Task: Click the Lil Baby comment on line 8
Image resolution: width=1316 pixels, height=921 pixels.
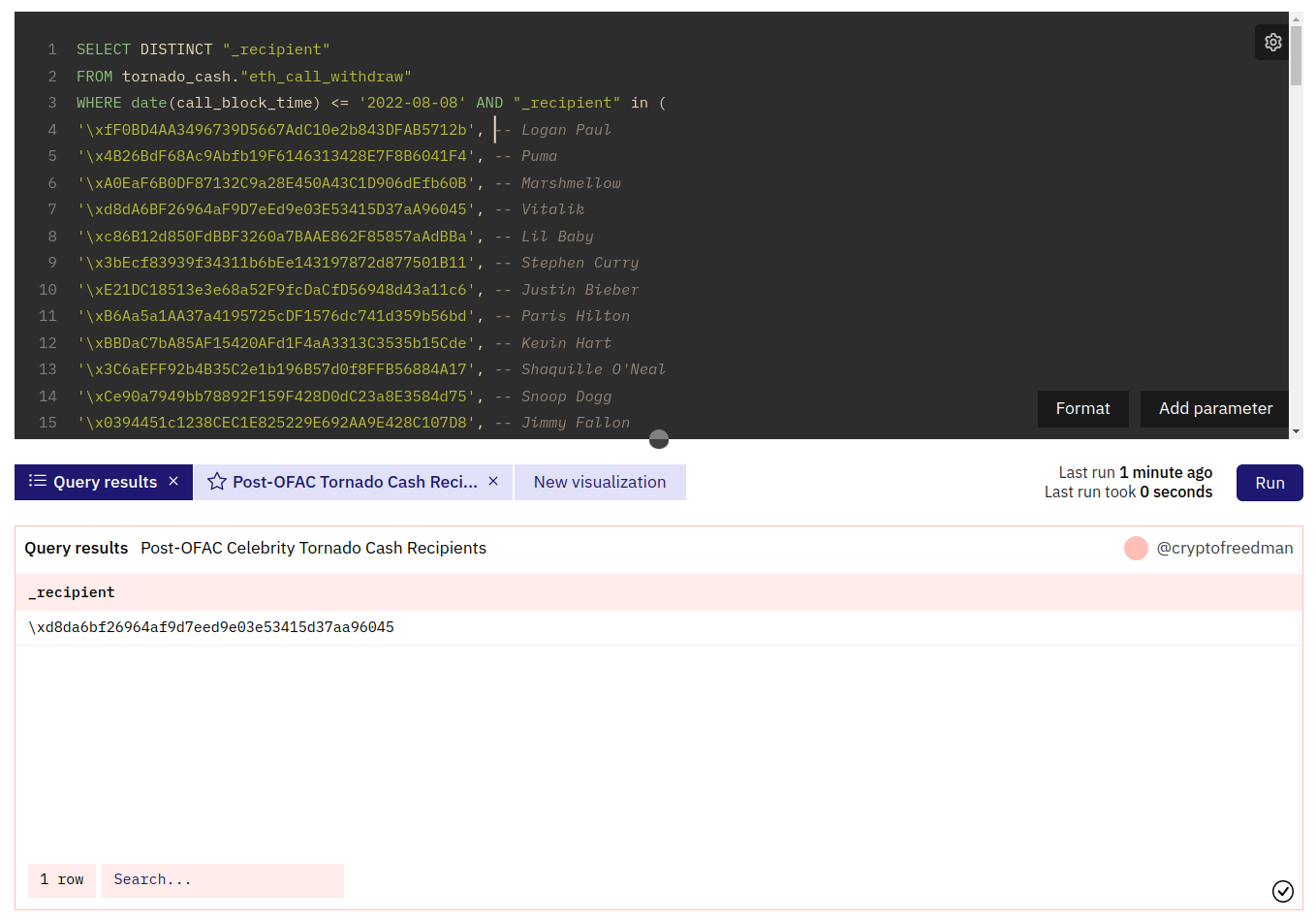Action: pyautogui.click(x=544, y=237)
